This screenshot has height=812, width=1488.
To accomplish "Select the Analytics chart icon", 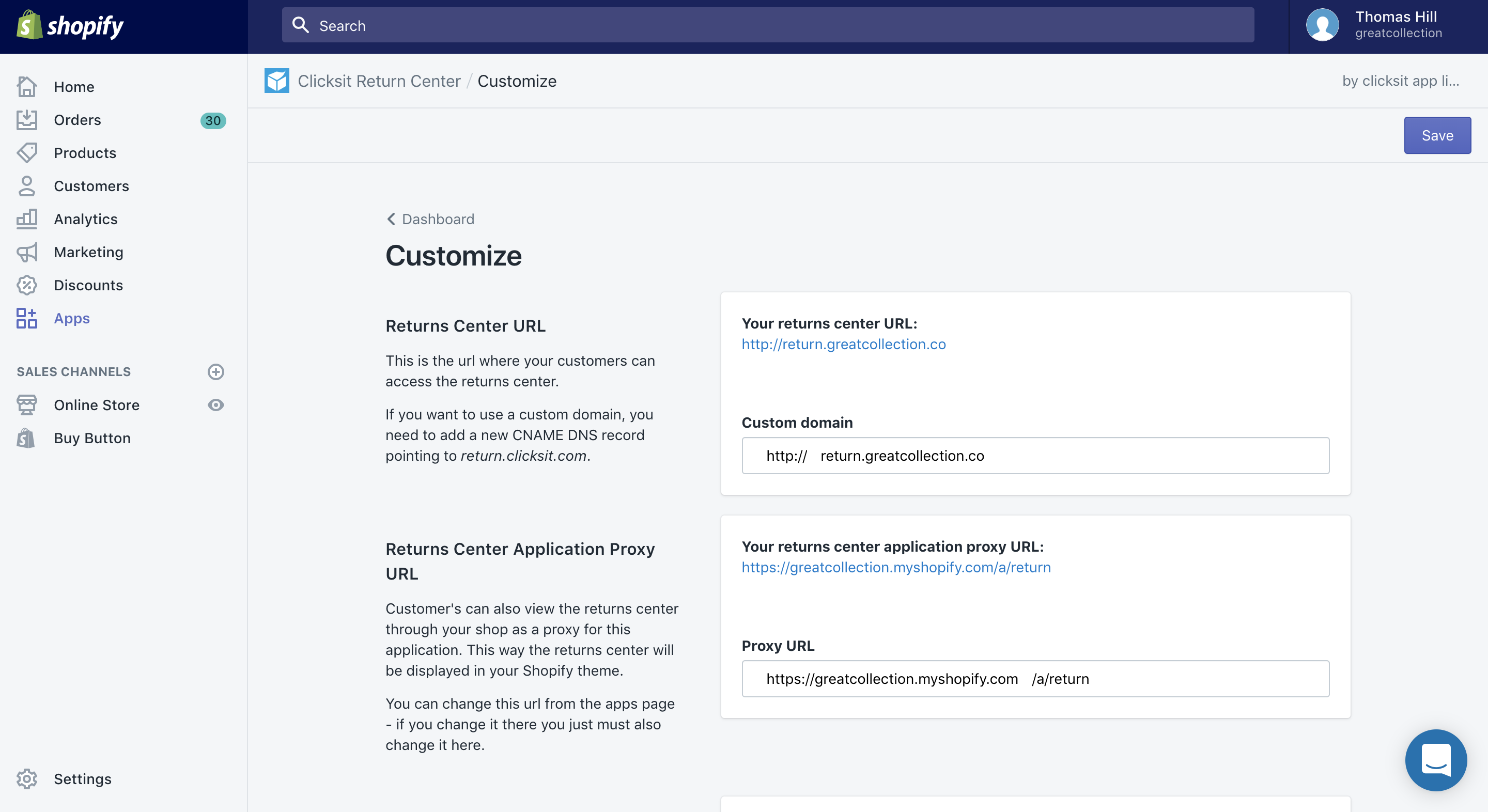I will tap(26, 218).
